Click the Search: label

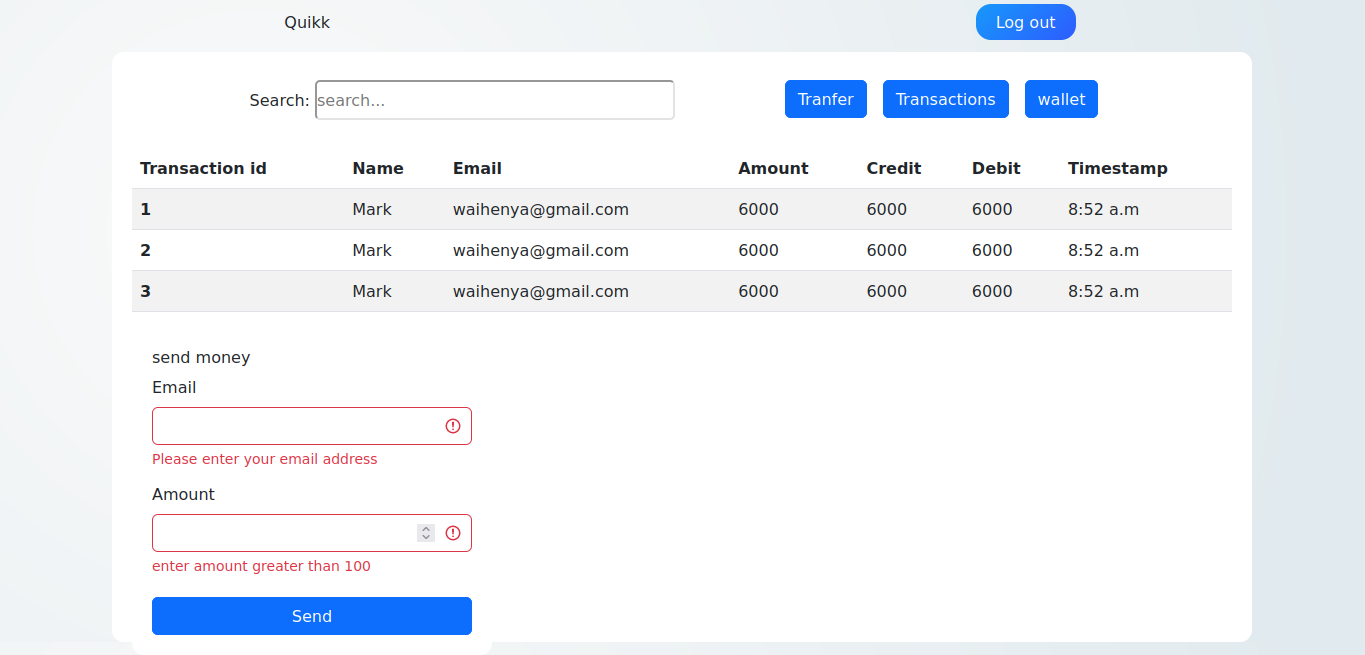point(279,100)
